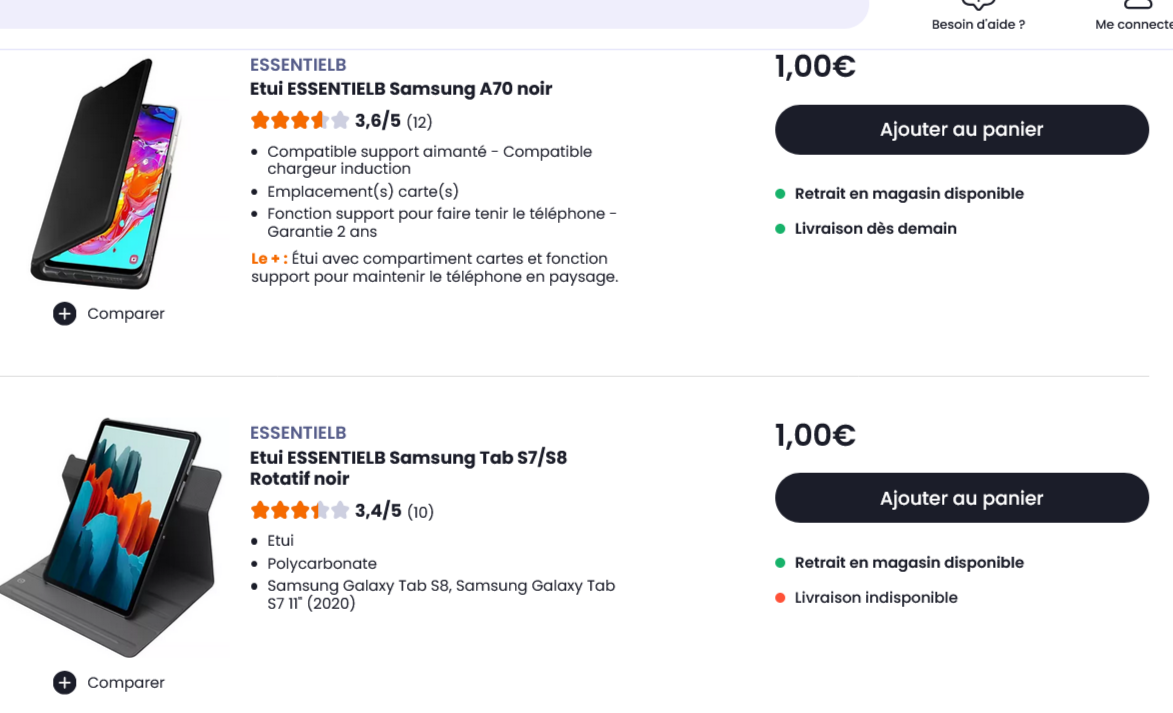Click the red Livraison indisponible indicator

[783, 597]
